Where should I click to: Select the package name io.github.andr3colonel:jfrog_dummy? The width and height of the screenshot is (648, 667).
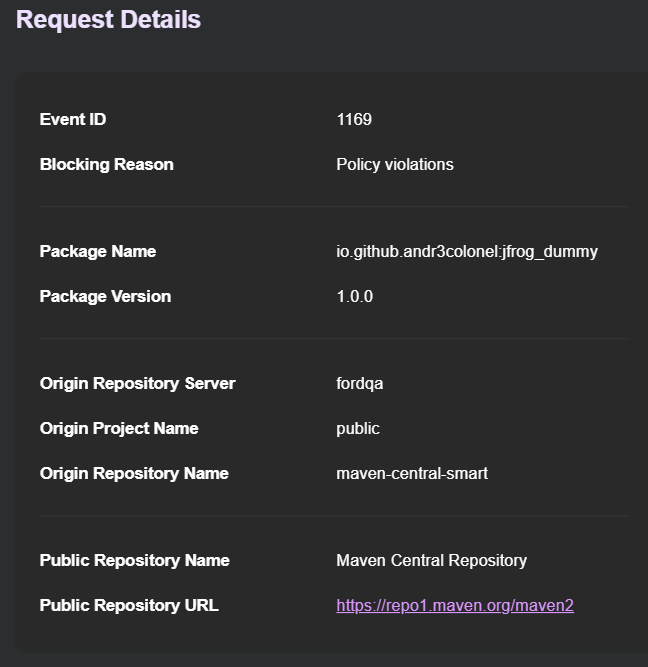click(467, 252)
